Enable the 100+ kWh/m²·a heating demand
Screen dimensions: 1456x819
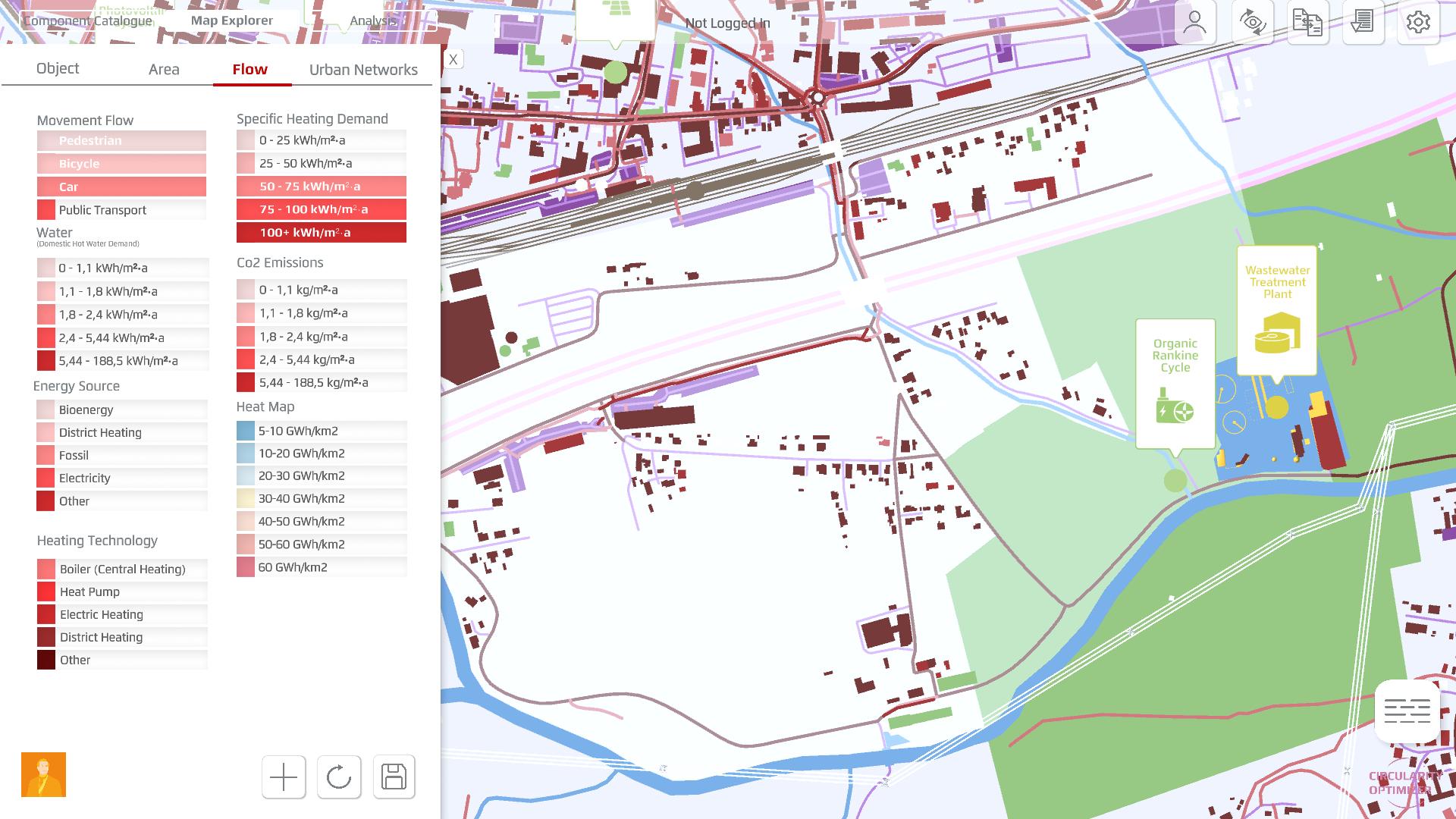(x=322, y=233)
